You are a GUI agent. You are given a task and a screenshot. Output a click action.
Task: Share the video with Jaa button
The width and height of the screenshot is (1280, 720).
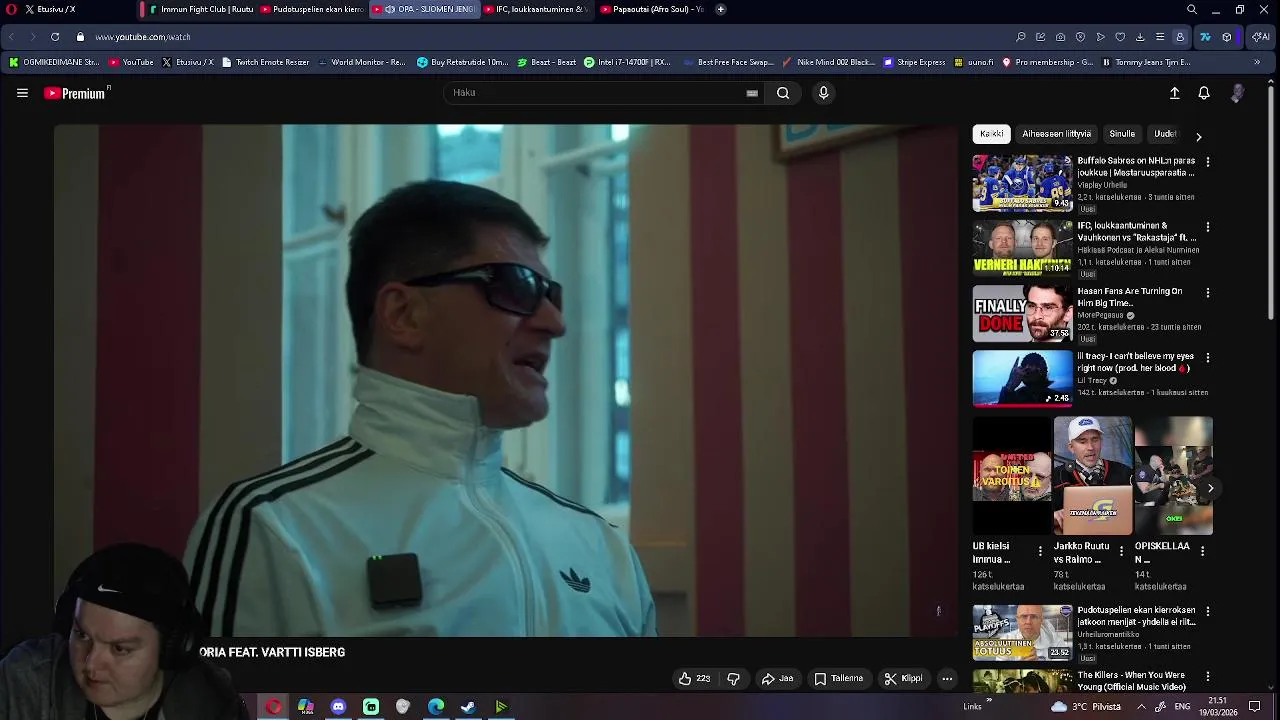(x=777, y=679)
